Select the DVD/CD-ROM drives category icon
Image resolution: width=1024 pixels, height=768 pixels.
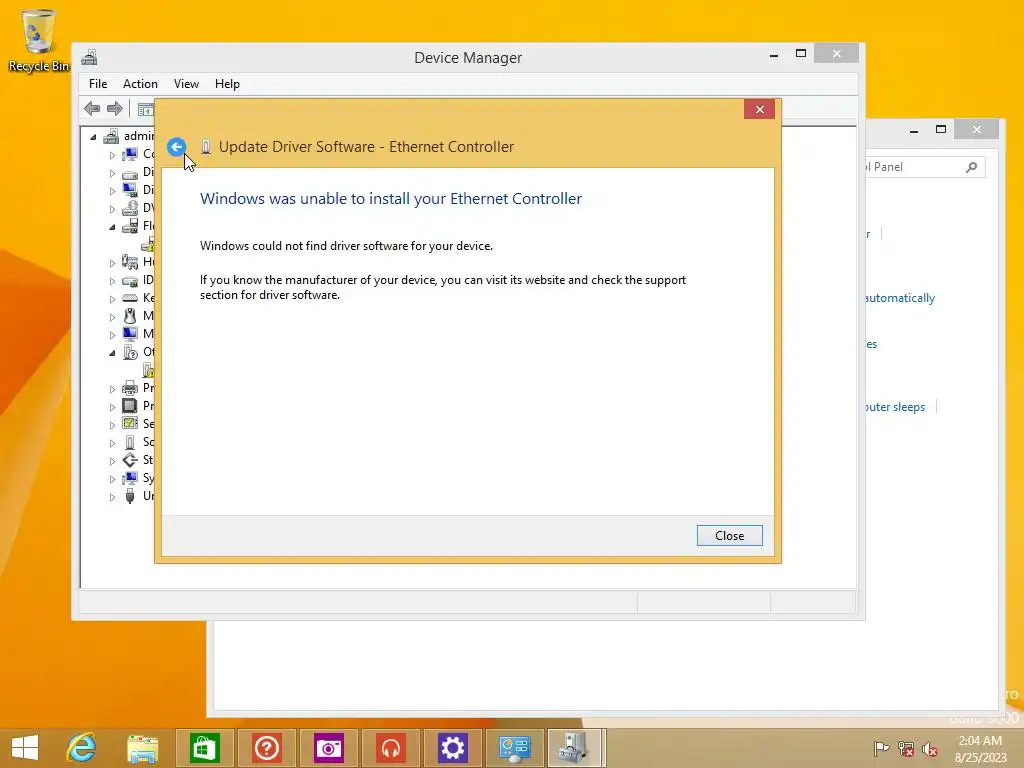pyautogui.click(x=130, y=208)
